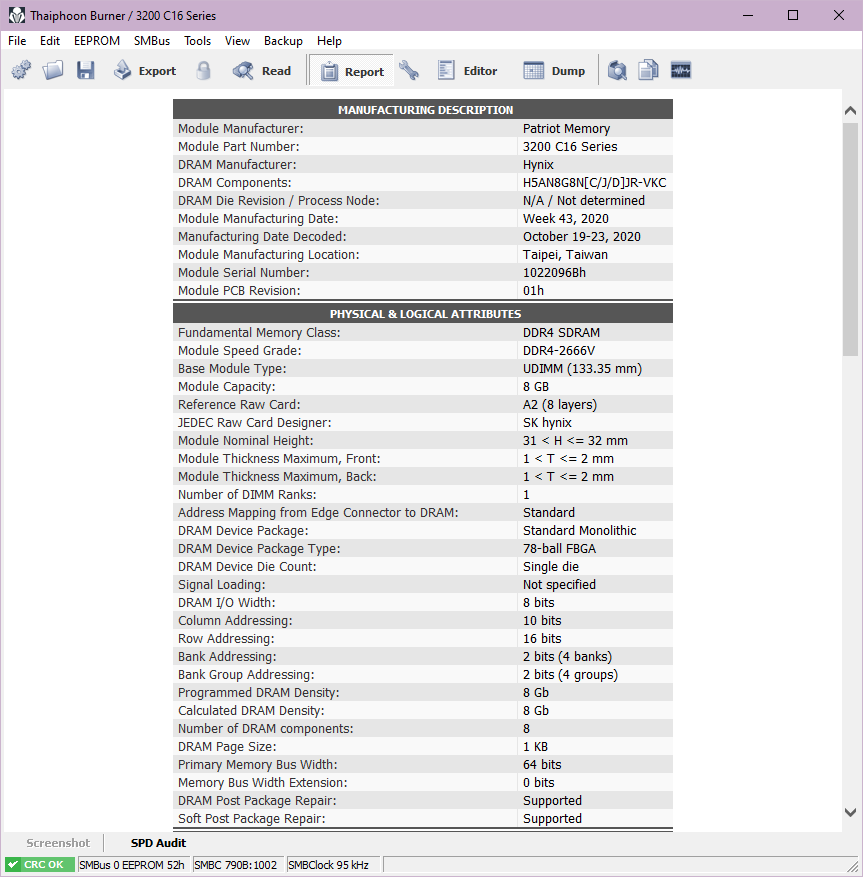Screen dimensions: 863x877
Task: Click the H5AN8G8N[C/J/D]JR-VKC components value
Action: pyautogui.click(x=595, y=182)
